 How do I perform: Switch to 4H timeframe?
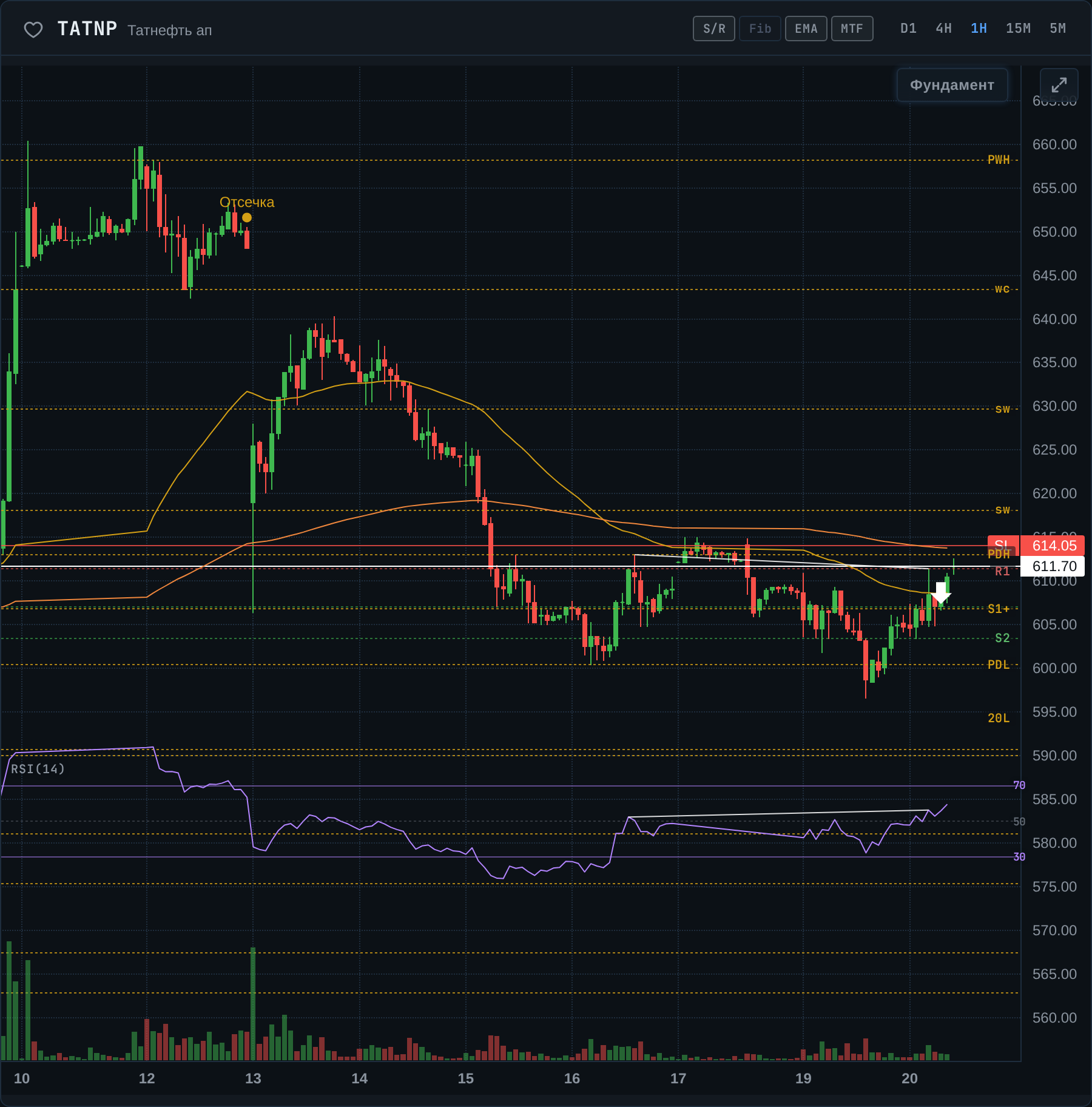coord(943,29)
